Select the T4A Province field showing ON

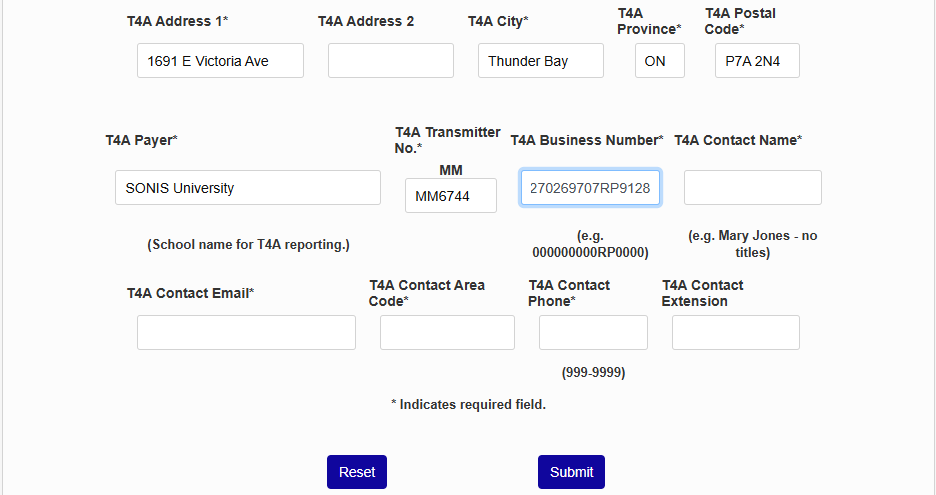tap(659, 61)
